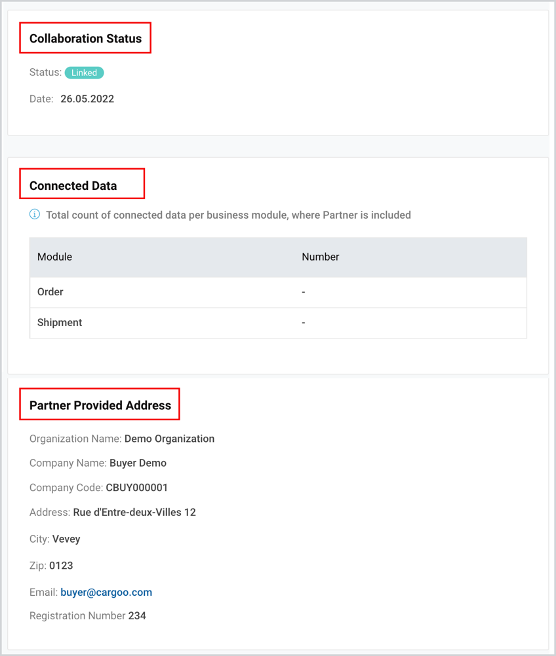Select the Shipment row in table
The height and width of the screenshot is (656, 556).
click(278, 323)
